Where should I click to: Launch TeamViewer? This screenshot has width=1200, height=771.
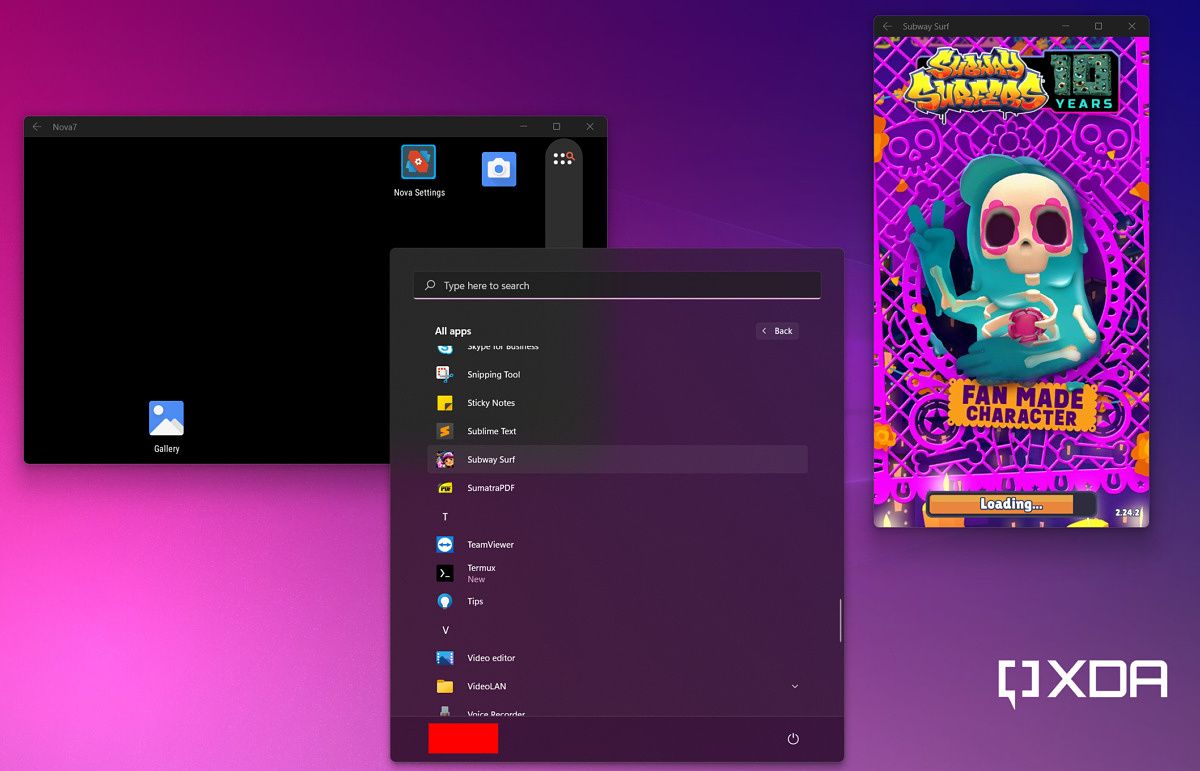(489, 544)
